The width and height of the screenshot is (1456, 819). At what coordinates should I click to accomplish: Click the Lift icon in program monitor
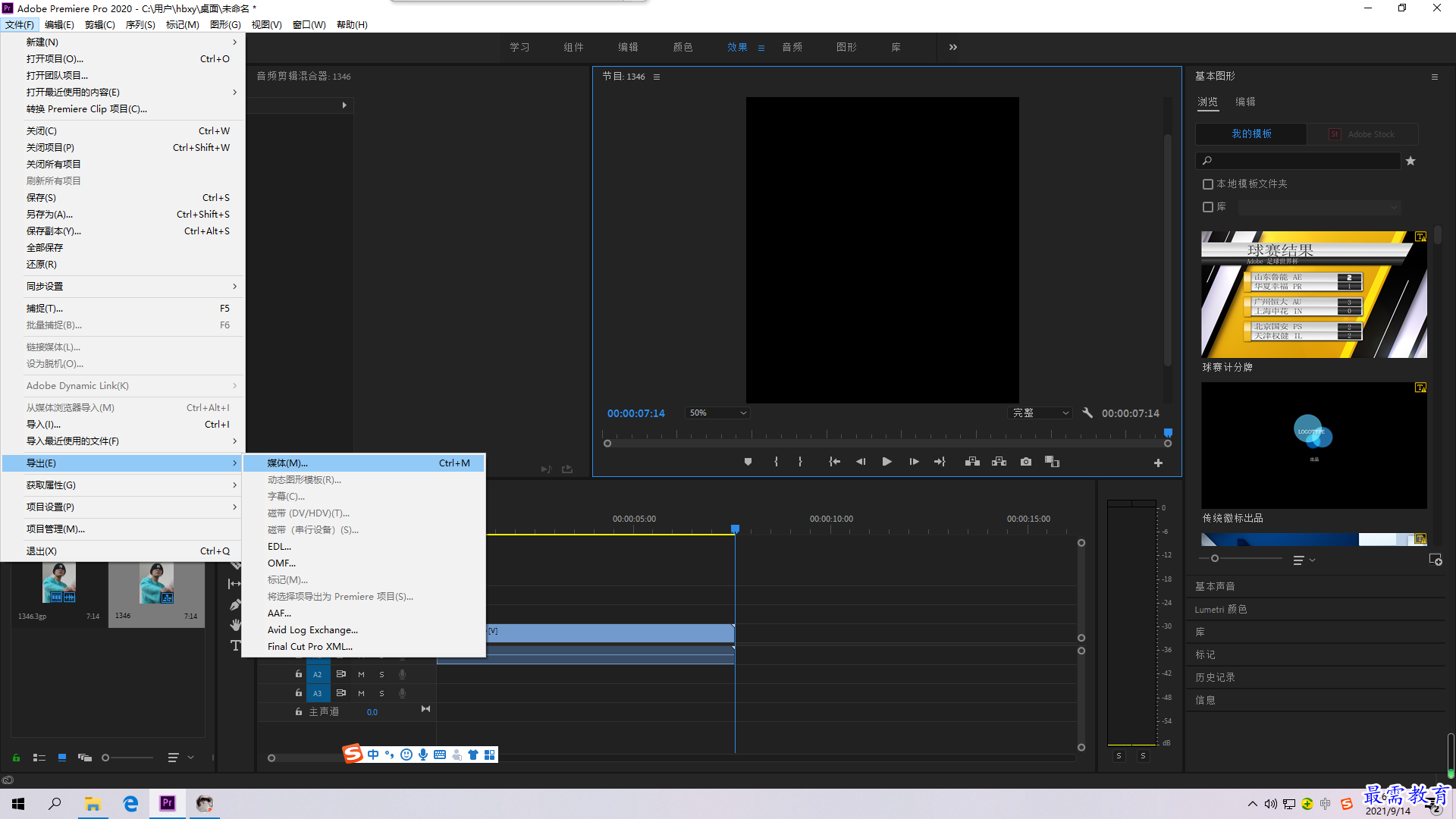[x=972, y=462]
